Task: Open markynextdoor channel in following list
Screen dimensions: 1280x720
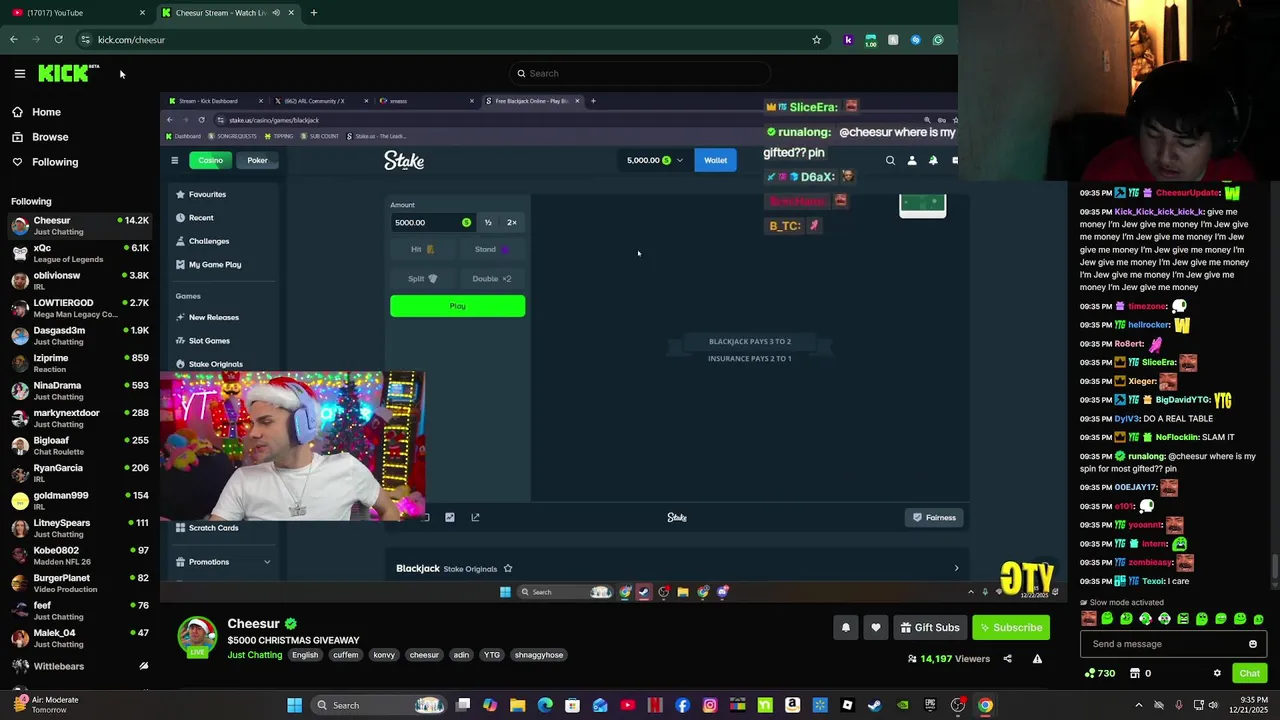Action: (x=78, y=418)
